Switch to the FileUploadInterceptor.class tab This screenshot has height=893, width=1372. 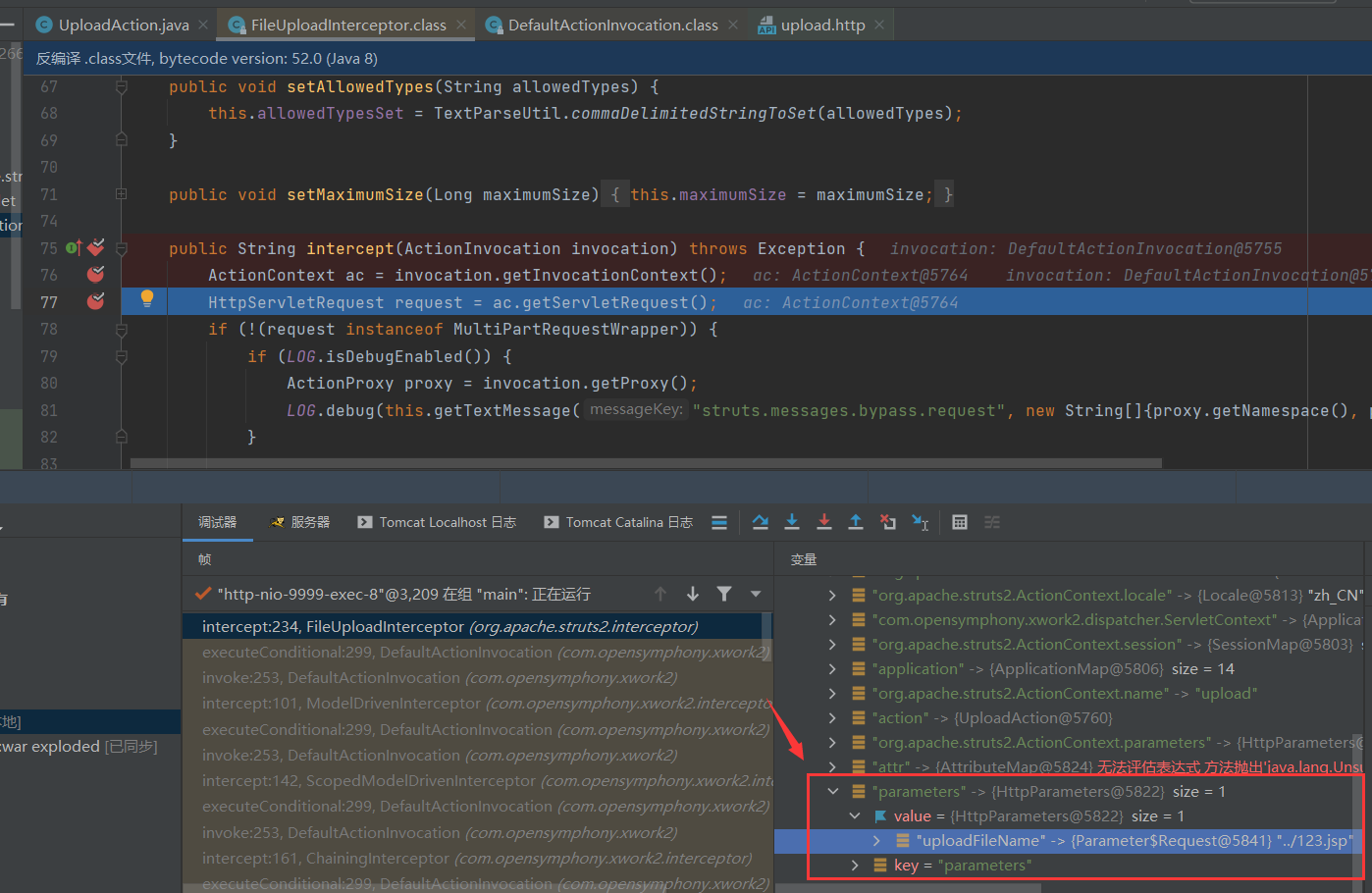348,25
